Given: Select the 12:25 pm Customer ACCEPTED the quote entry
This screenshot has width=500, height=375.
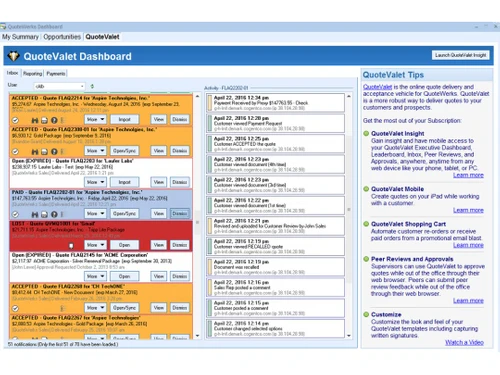Looking at the screenshot, I should click(x=276, y=144).
